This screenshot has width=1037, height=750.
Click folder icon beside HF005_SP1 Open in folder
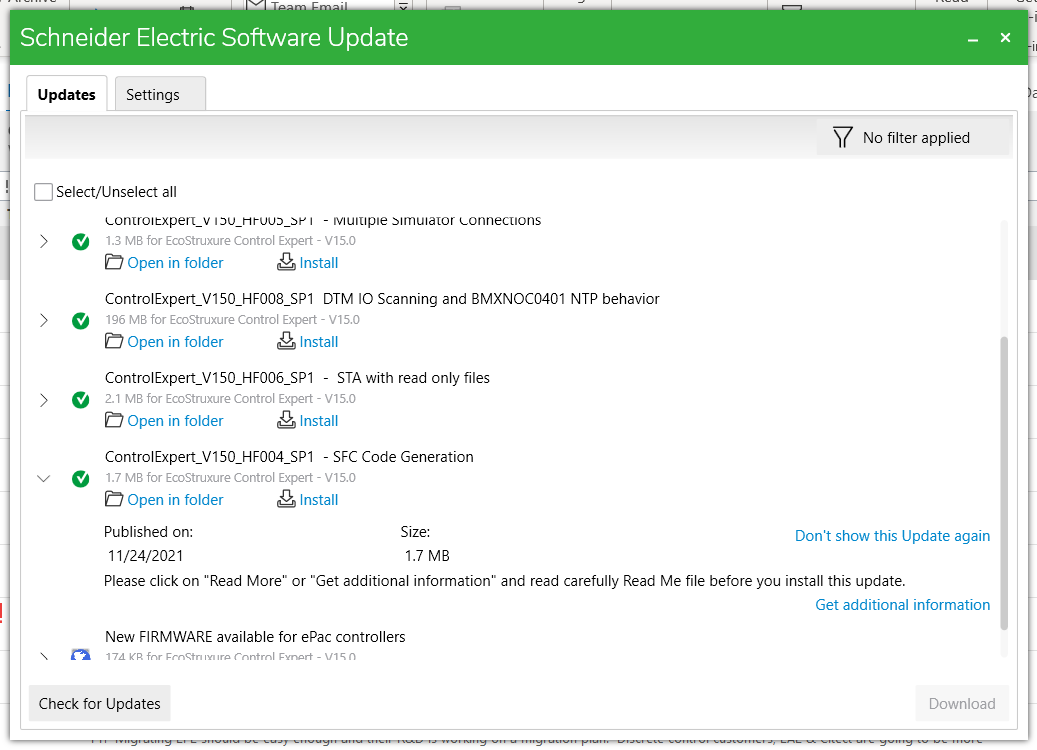point(114,262)
